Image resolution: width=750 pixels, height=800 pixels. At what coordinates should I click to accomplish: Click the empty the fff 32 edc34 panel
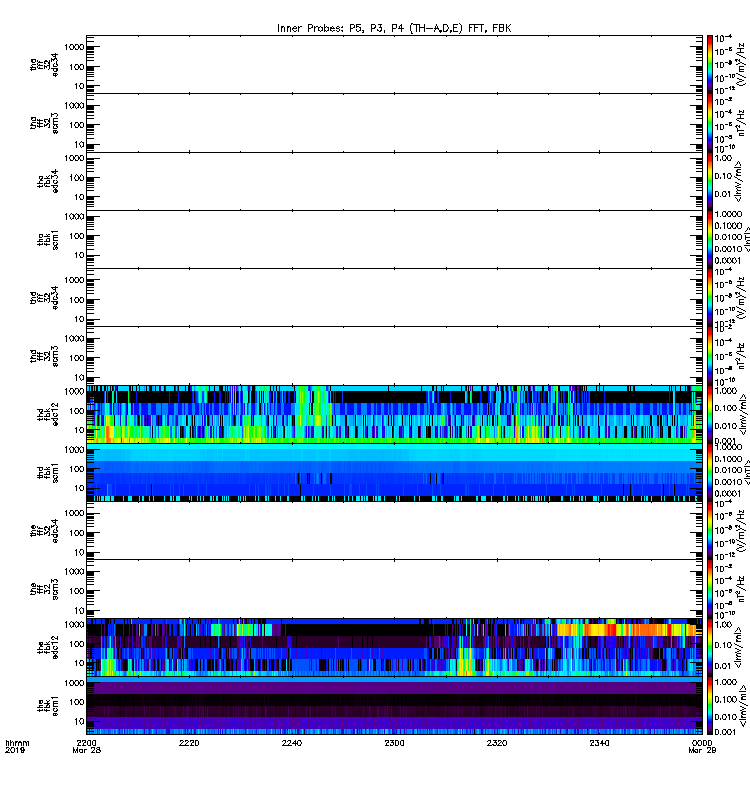(x=394, y=531)
